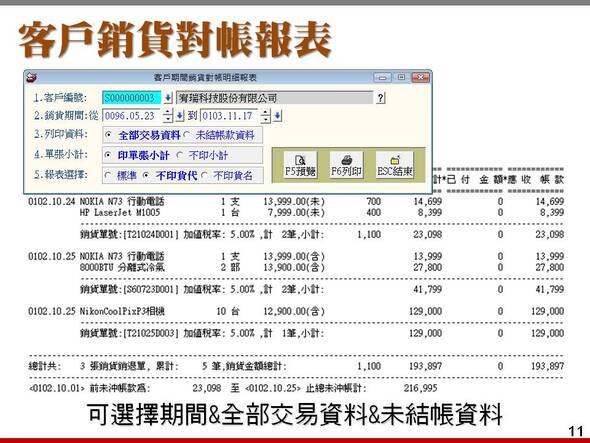Click the 2.銷貨期間 label
This screenshot has height=443, width=590.
[x=66, y=116]
